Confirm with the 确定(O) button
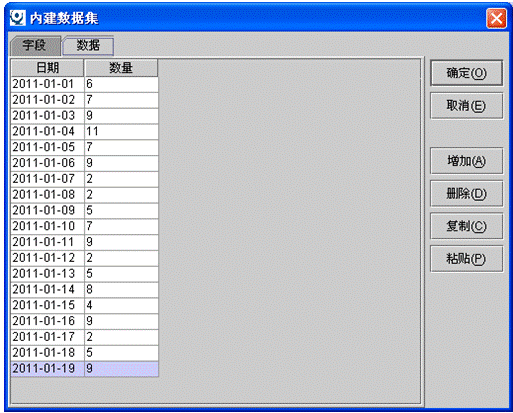The image size is (513, 413). (466, 73)
